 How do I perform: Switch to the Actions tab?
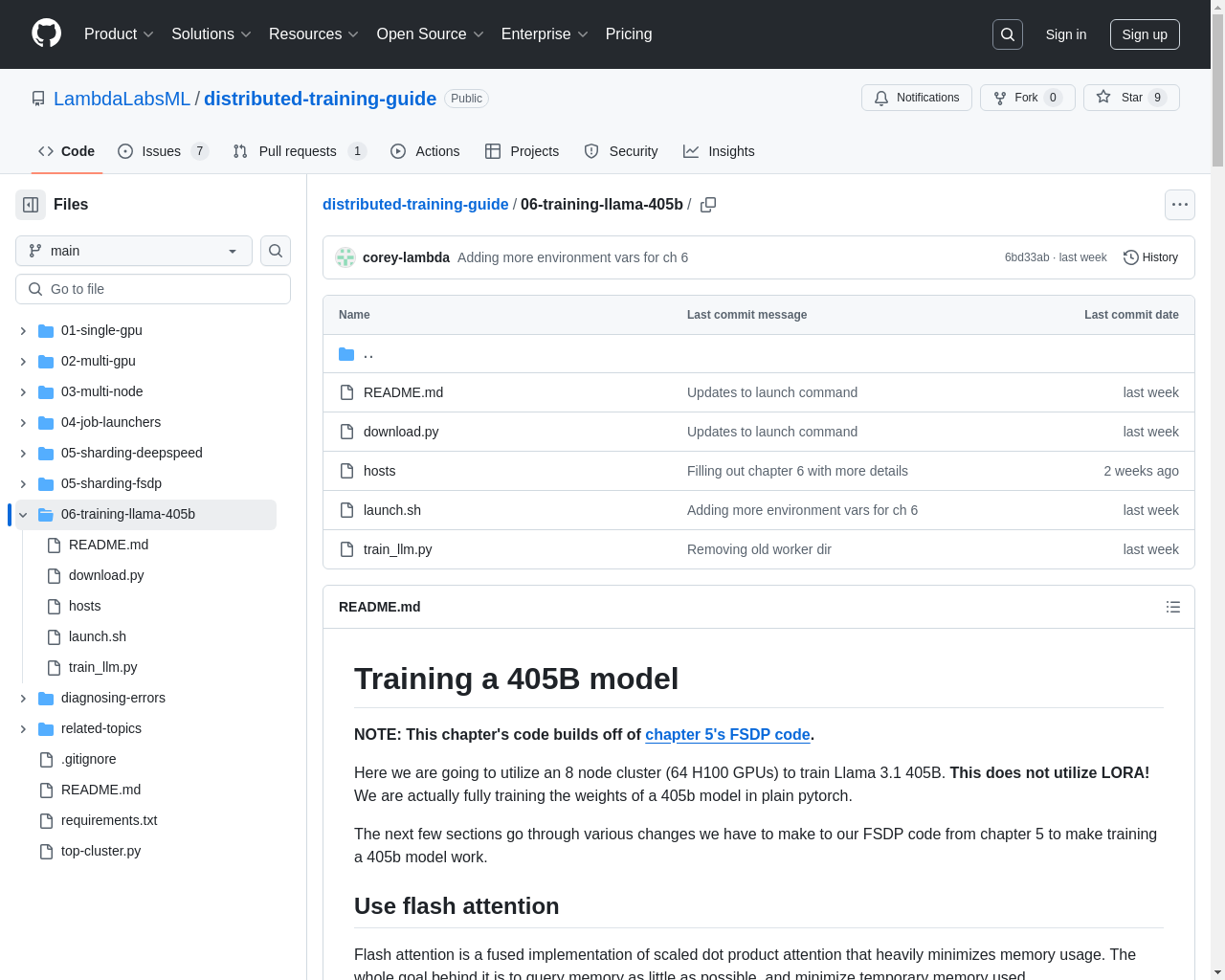point(425,151)
